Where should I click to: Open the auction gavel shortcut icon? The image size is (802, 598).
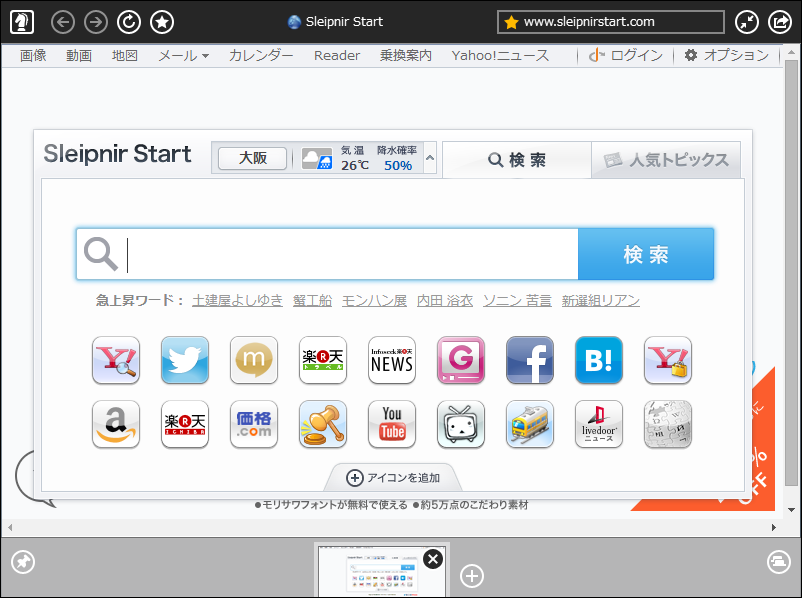(x=323, y=424)
